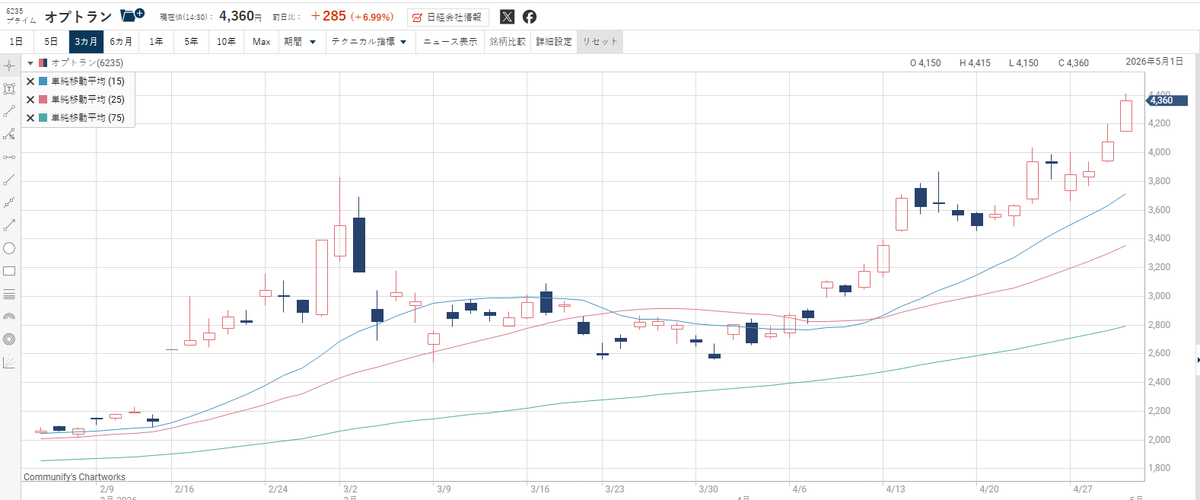Remove 単純移動平均 (15) indicator
Viewport: 1200px width, 500px height.
[x=30, y=82]
